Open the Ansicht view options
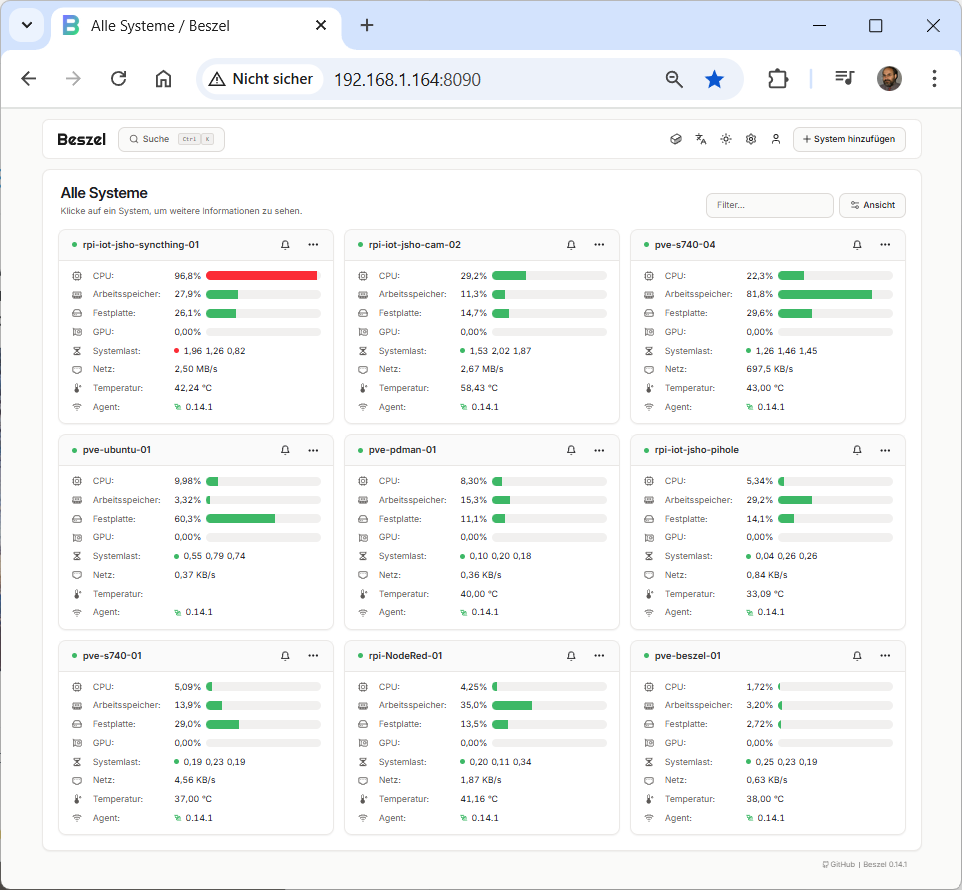962x890 pixels. point(872,205)
